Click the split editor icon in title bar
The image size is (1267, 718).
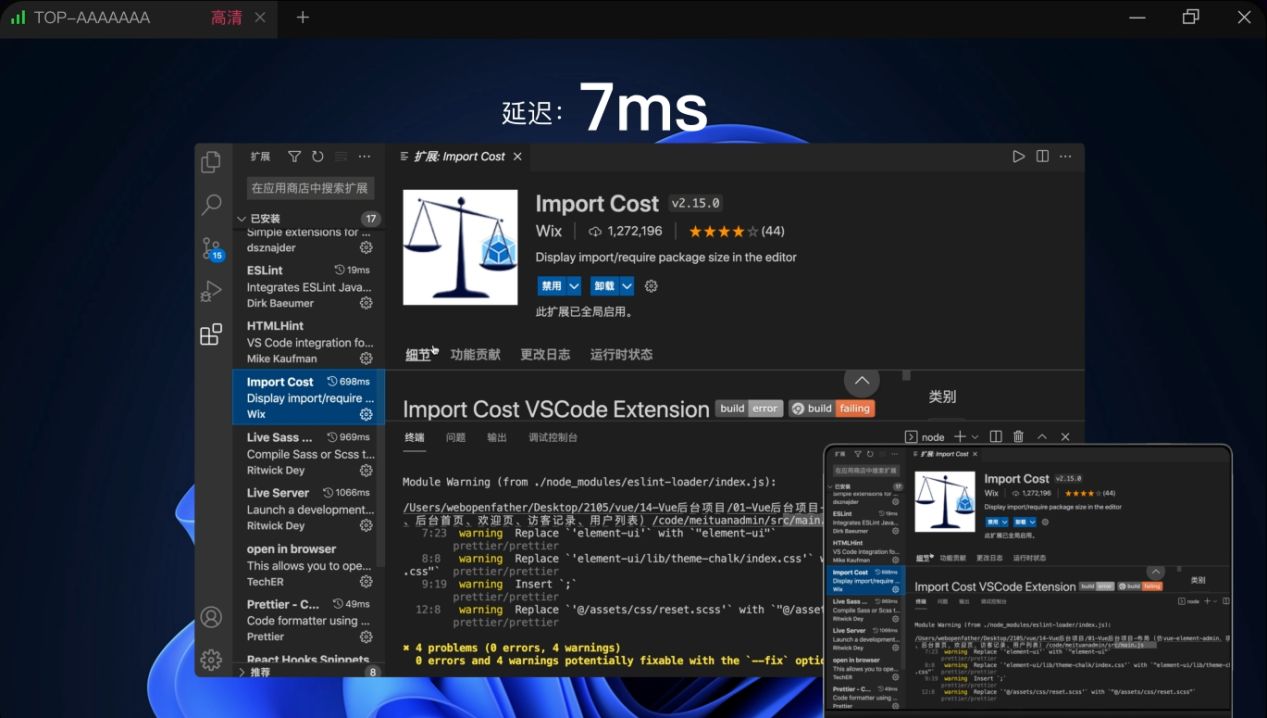pos(1042,157)
